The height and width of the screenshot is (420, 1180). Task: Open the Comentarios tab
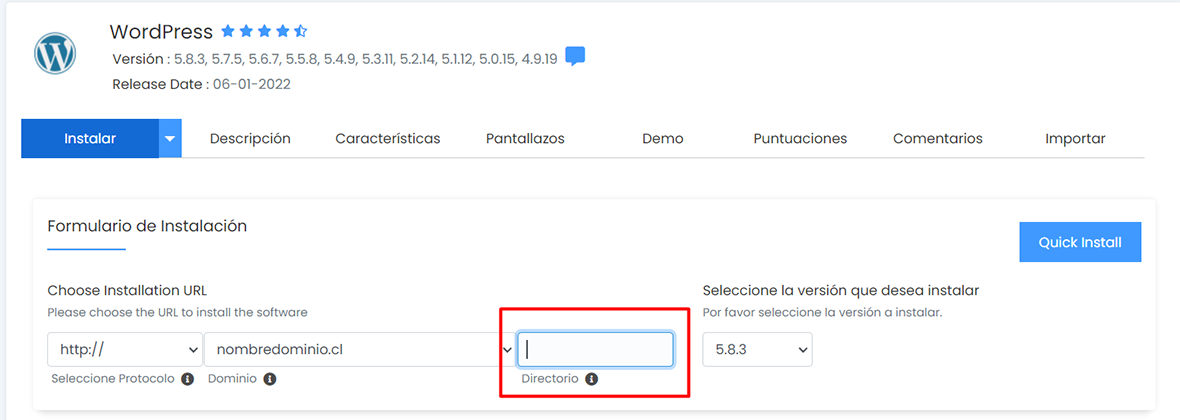pyautogui.click(x=938, y=138)
